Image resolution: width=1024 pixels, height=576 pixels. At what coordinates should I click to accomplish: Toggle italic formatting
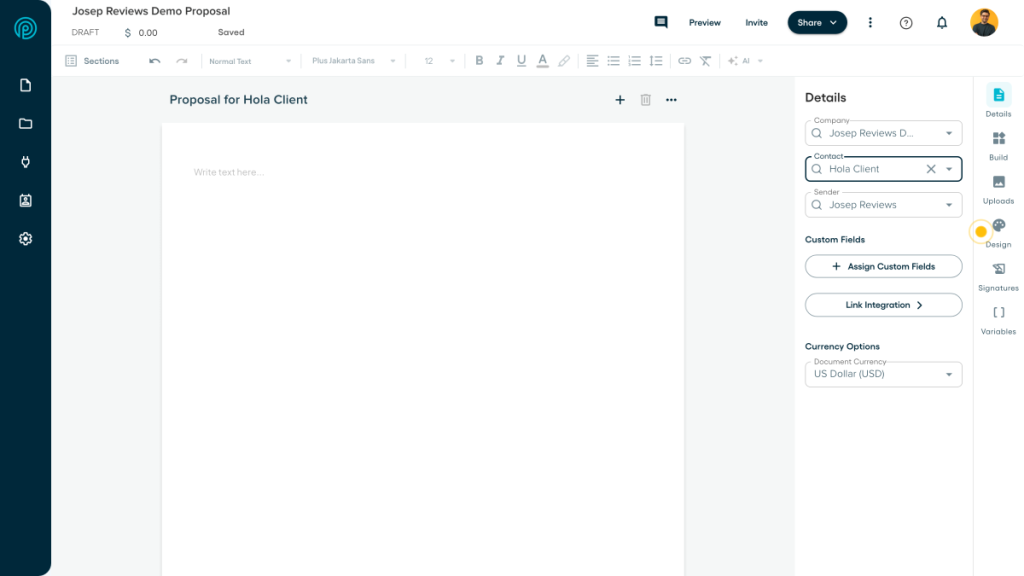tap(500, 61)
